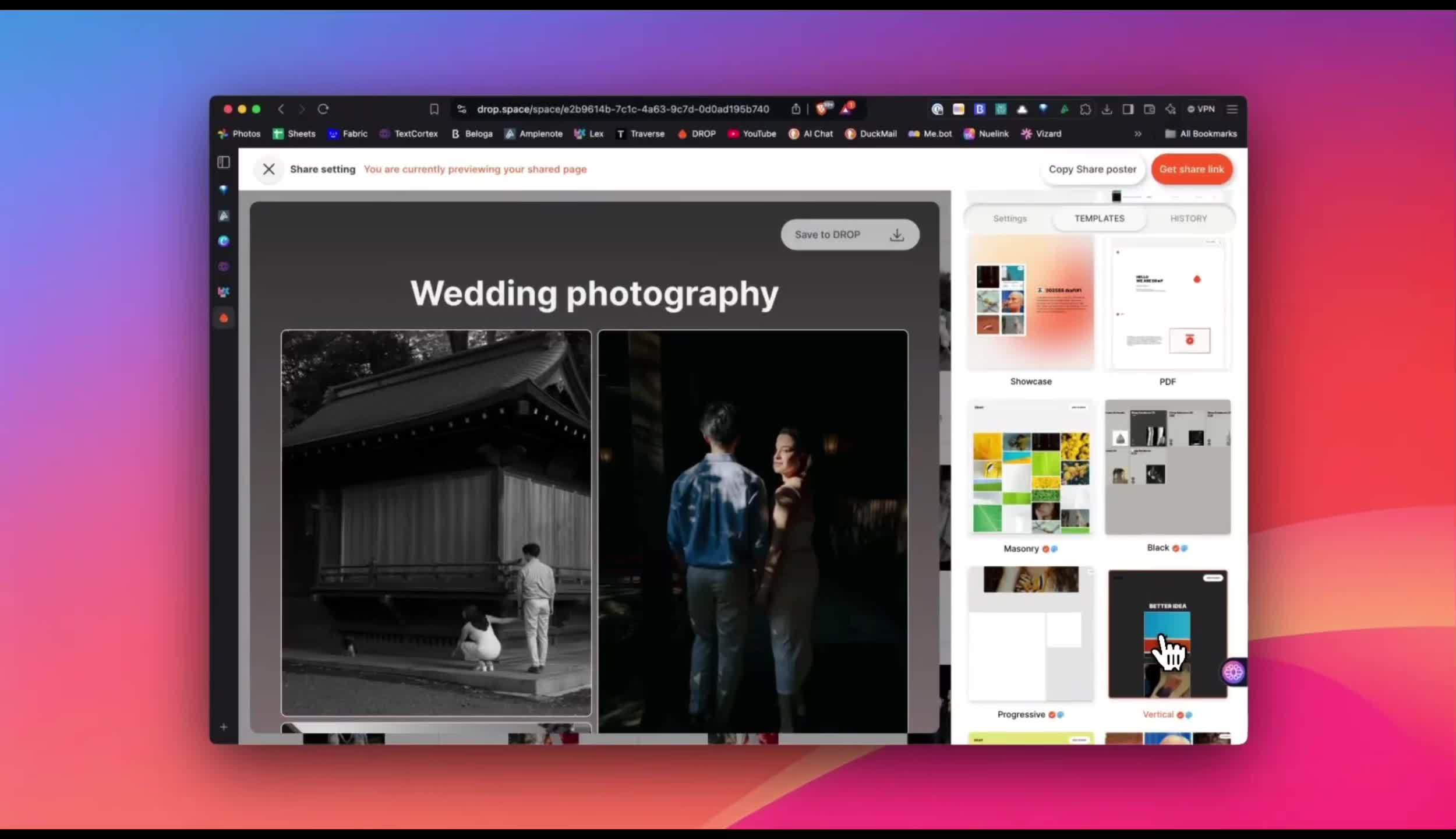This screenshot has width=1456, height=839.
Task: Open the red DROP sidebar icon
Action: pyautogui.click(x=224, y=319)
